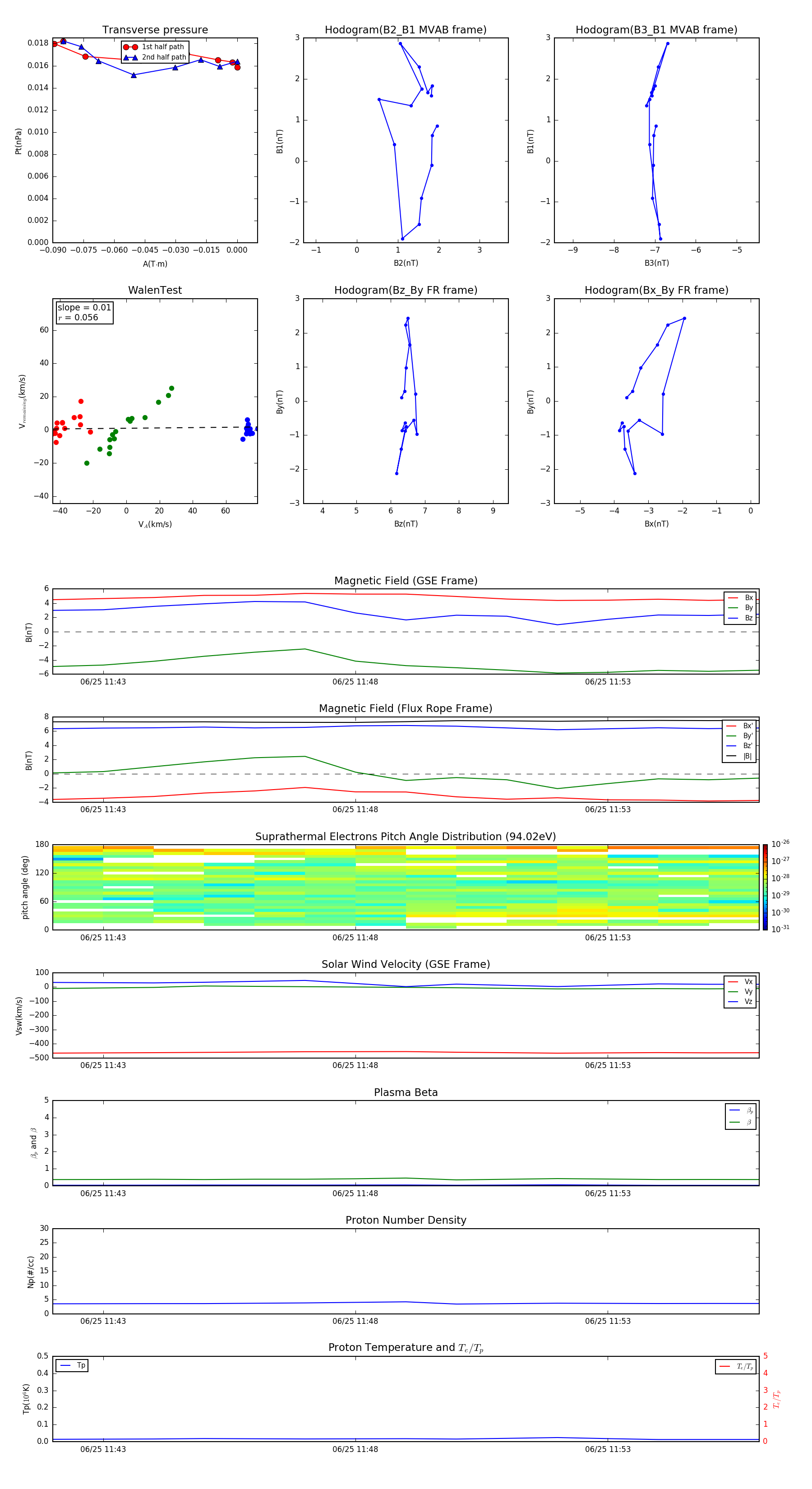Click 'Magnetic Field (Flux Rope Frame)' title
The width and height of the screenshot is (812, 1489).
[406, 709]
